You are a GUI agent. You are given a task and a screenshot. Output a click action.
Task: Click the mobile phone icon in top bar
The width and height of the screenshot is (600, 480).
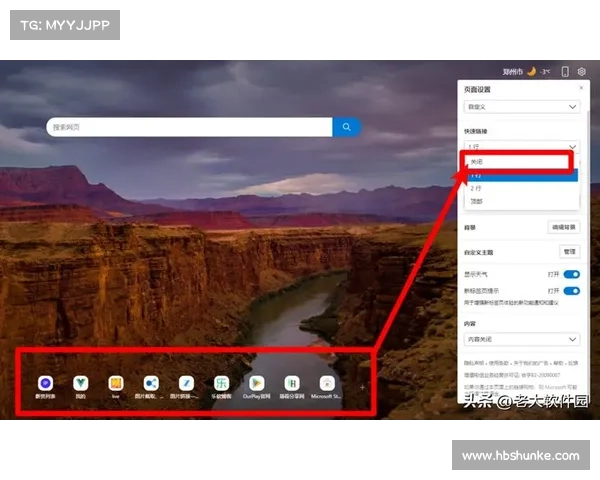click(565, 72)
